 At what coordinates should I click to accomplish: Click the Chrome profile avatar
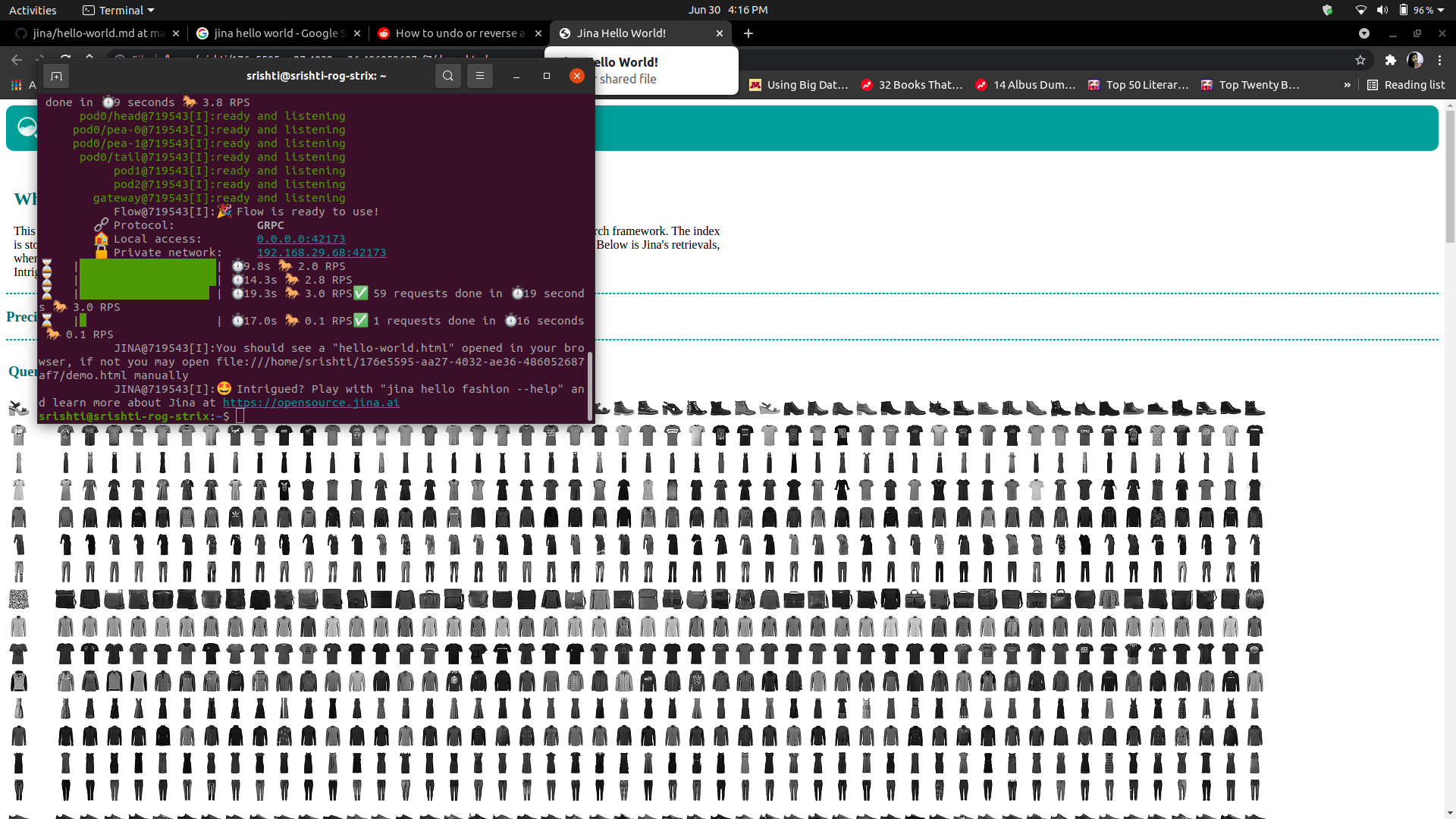coord(1415,60)
